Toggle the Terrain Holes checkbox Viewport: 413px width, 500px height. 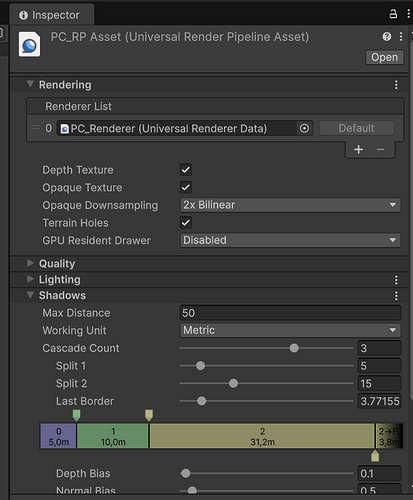[186, 223]
